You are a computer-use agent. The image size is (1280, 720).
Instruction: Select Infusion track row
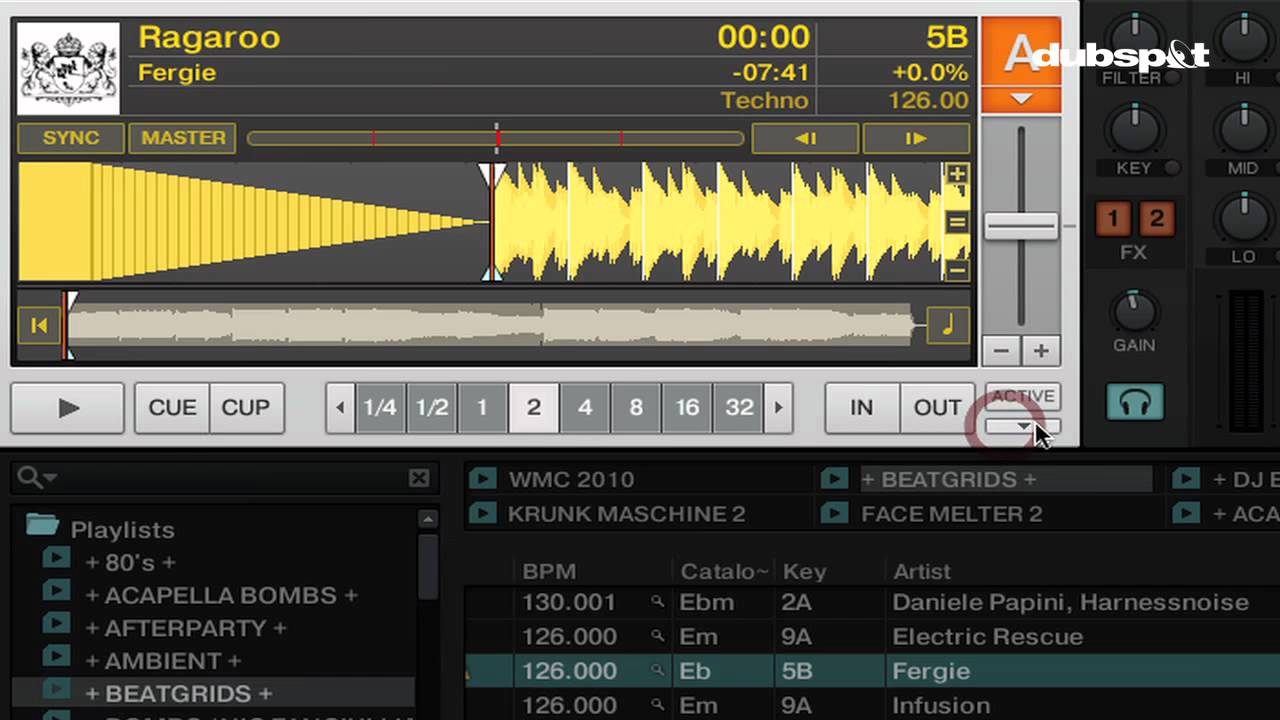pos(872,705)
